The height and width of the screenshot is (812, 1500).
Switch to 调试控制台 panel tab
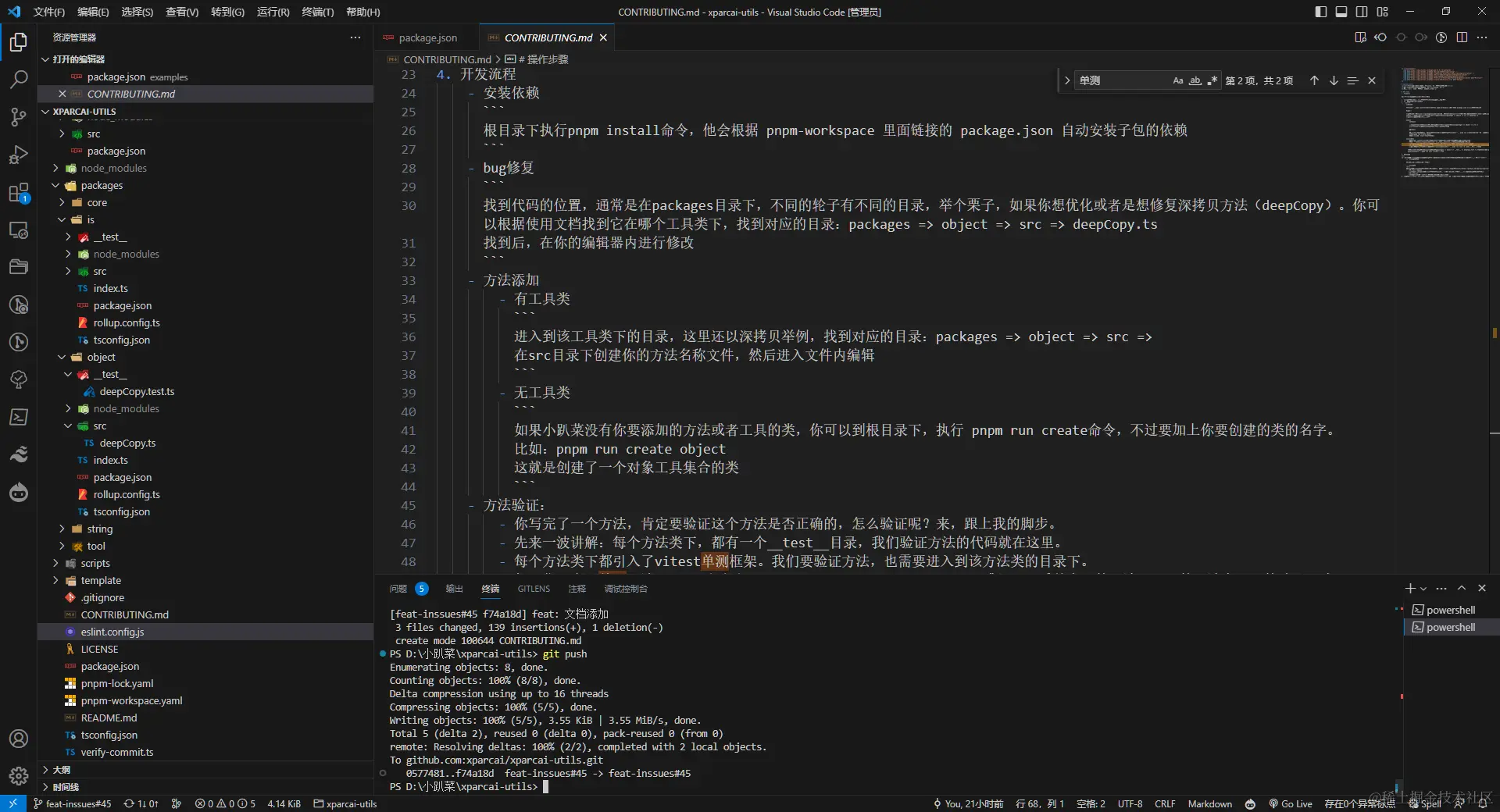coord(626,589)
